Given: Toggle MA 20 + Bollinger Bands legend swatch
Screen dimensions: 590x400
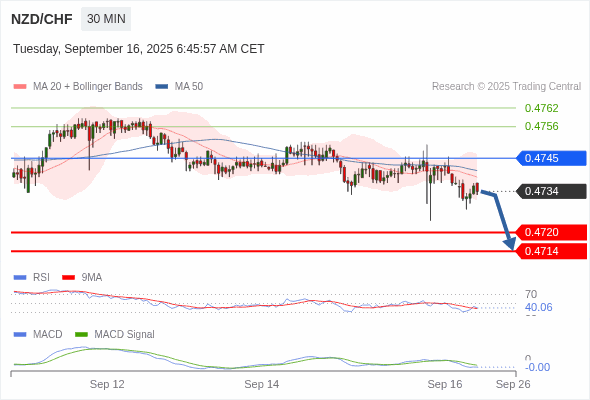Looking at the screenshot, I should 20,87.
